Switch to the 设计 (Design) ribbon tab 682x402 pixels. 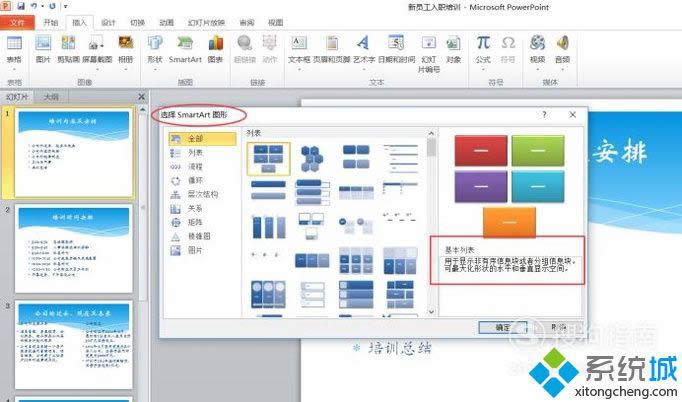tap(108, 23)
